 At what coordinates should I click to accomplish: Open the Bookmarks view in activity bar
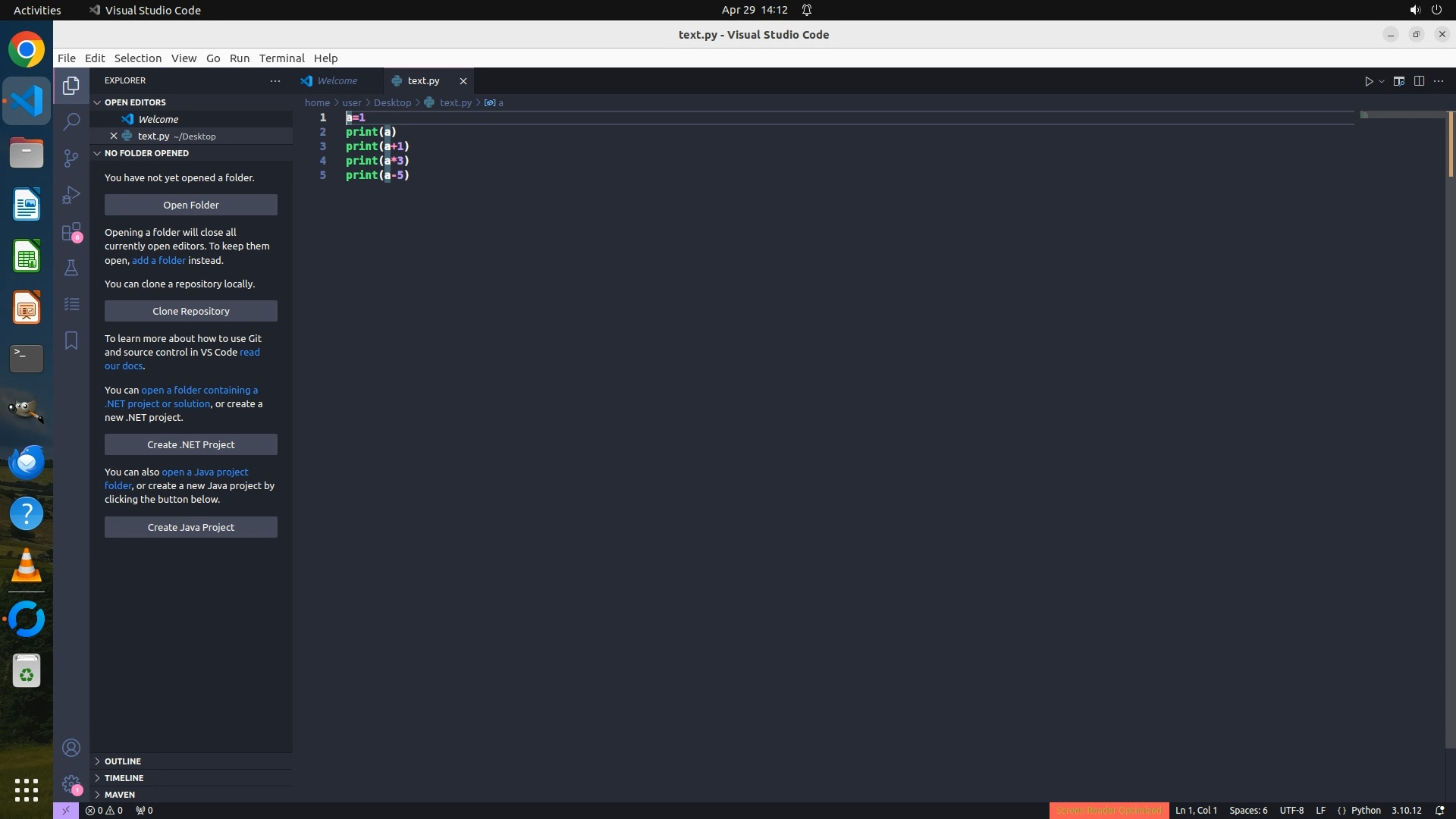(x=71, y=340)
